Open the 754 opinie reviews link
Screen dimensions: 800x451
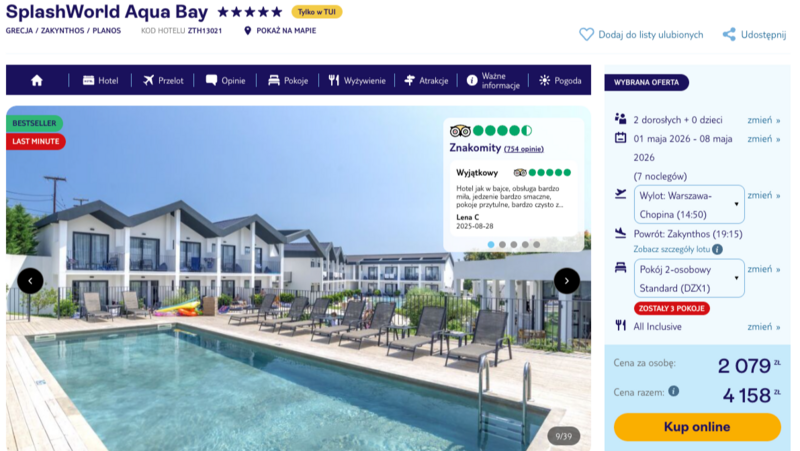coord(523,149)
